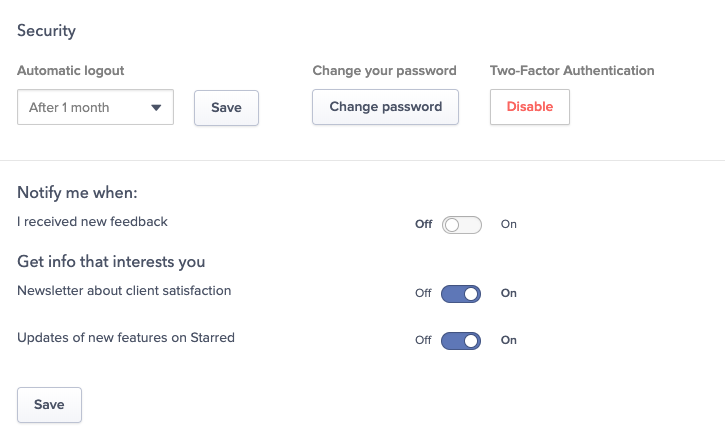Click "Off" label beside new feedback toggle
Image resolution: width=725 pixels, height=432 pixels.
coord(424,225)
